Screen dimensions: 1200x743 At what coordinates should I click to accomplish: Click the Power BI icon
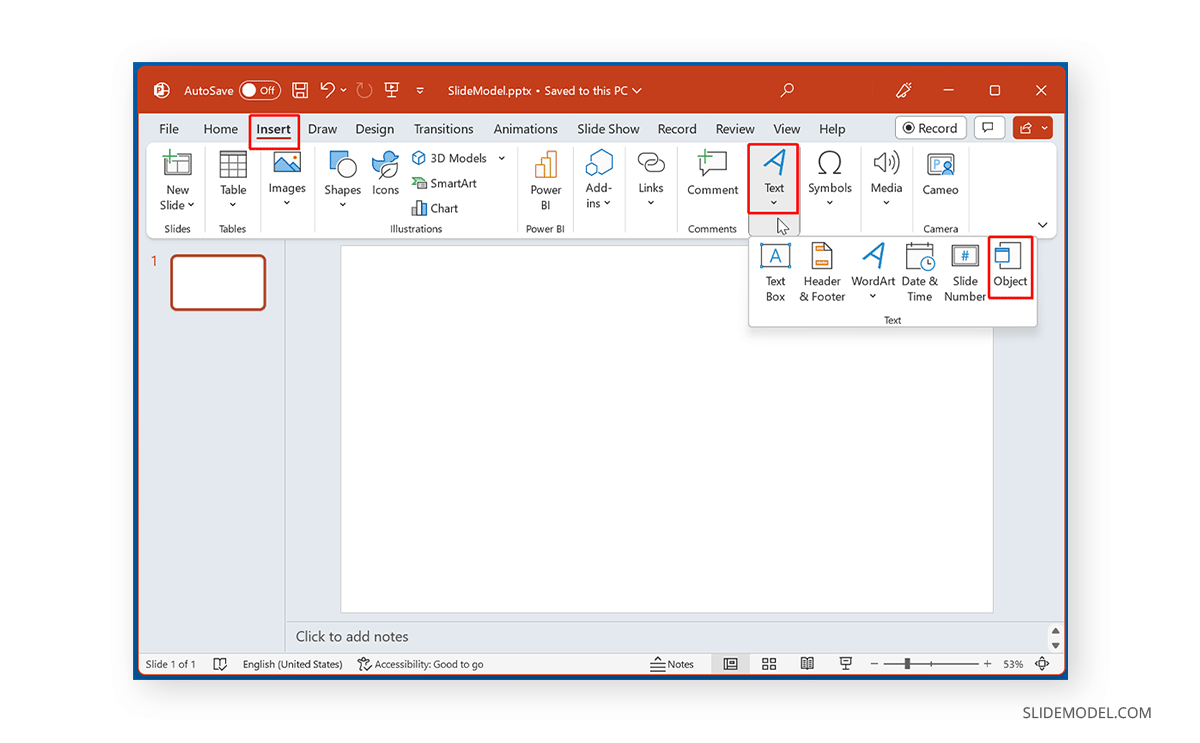(545, 178)
